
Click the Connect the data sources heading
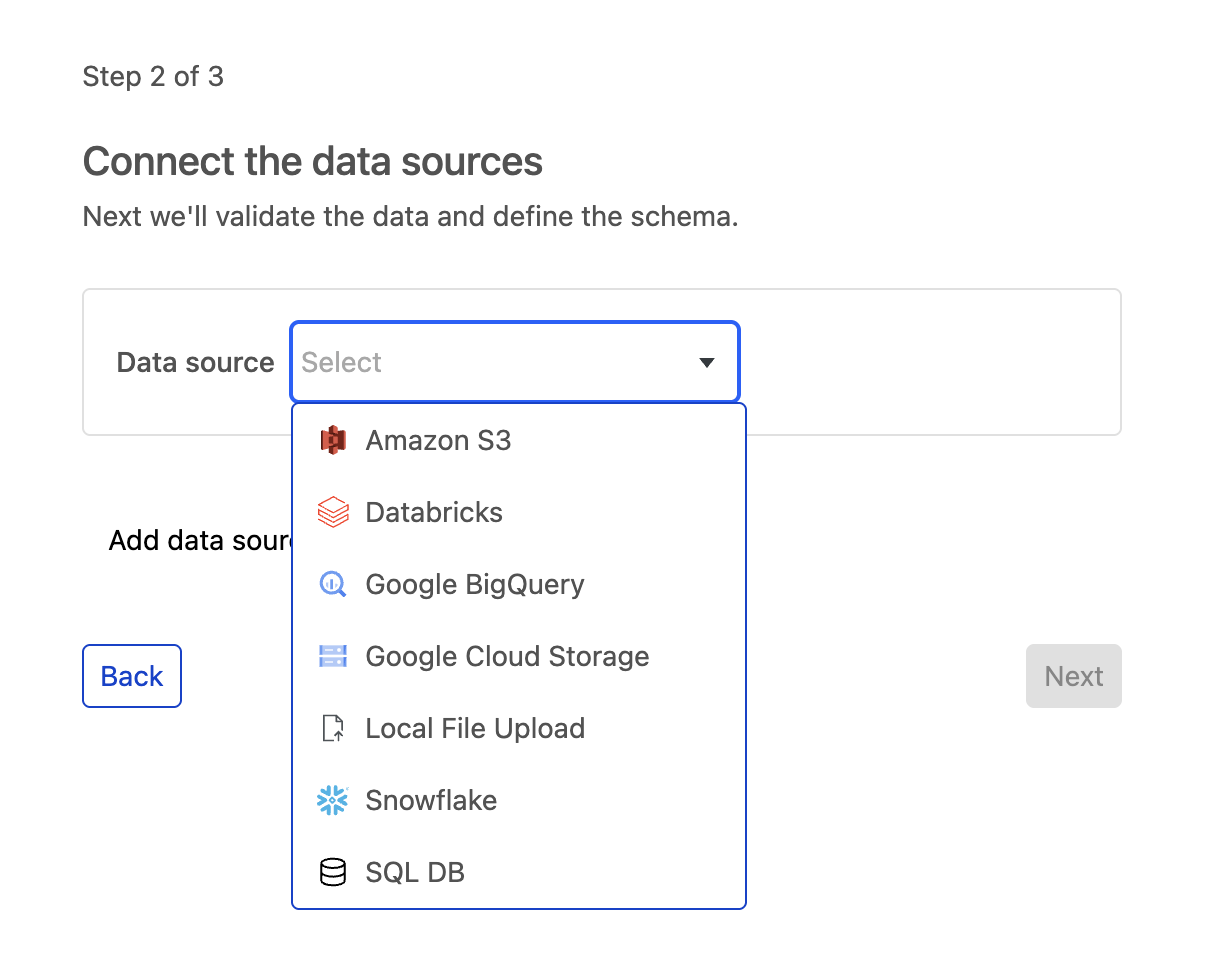pyautogui.click(x=313, y=161)
